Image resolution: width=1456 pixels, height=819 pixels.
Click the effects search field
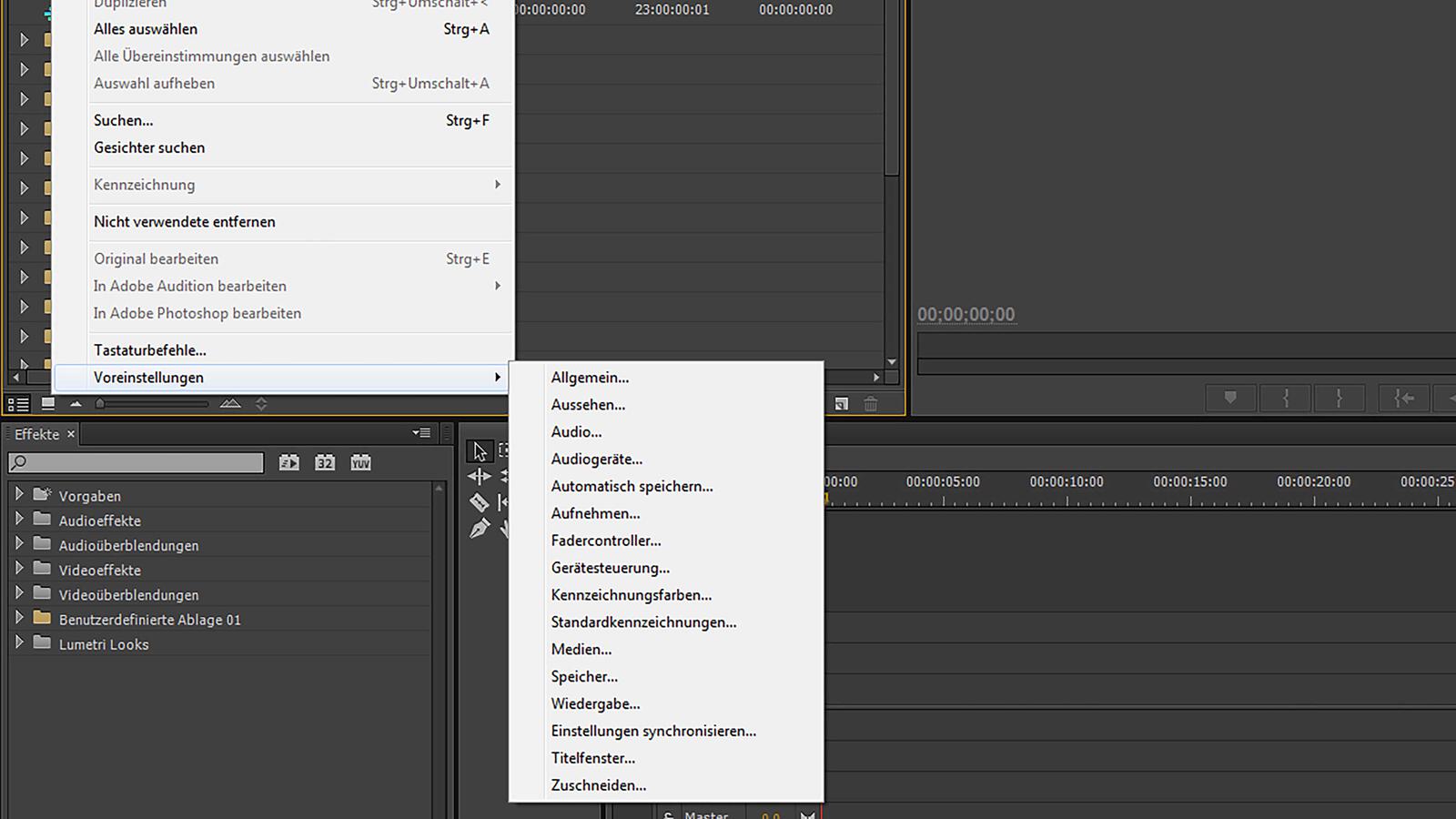pos(136,463)
